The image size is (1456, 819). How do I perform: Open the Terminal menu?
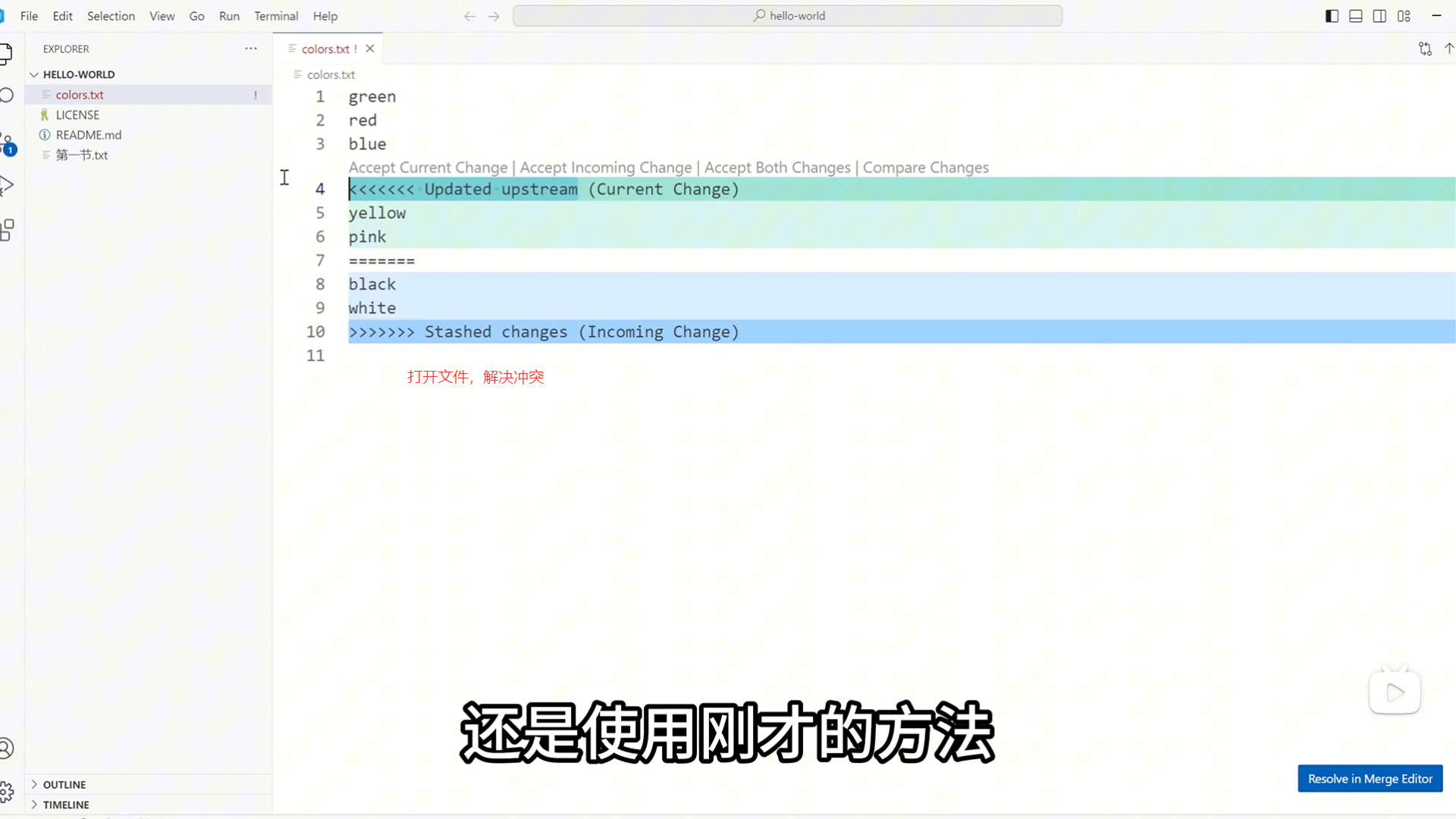click(x=276, y=16)
